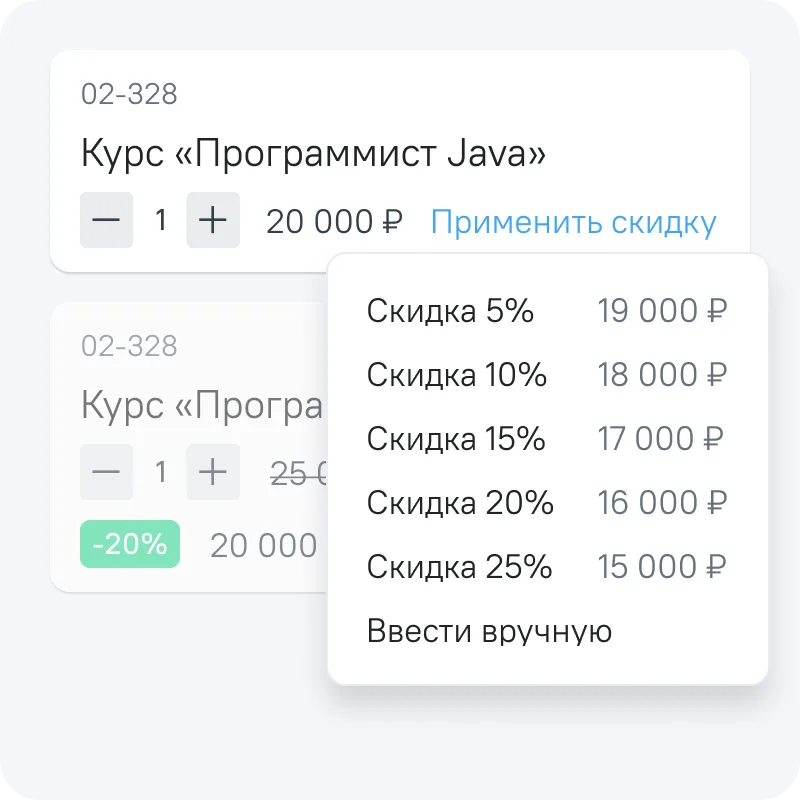This screenshot has height=800, width=800.
Task: Click minus button on first course card
Action: [x=107, y=220]
